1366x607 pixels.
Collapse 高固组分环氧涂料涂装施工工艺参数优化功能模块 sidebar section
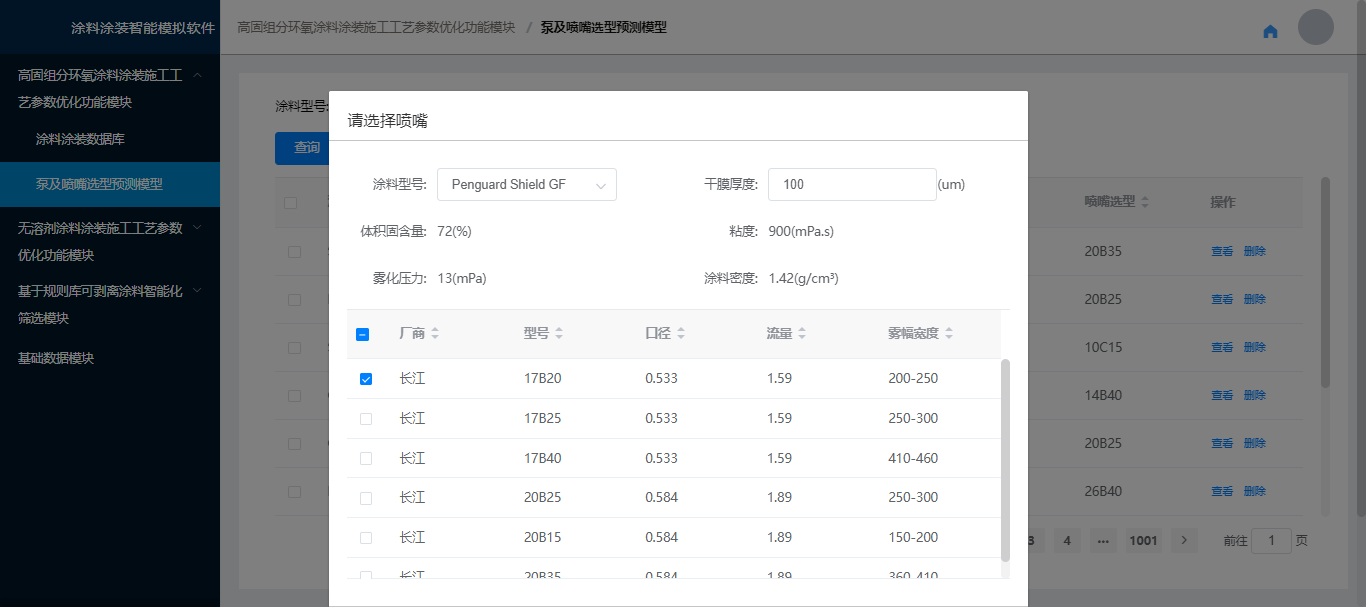click(x=198, y=75)
